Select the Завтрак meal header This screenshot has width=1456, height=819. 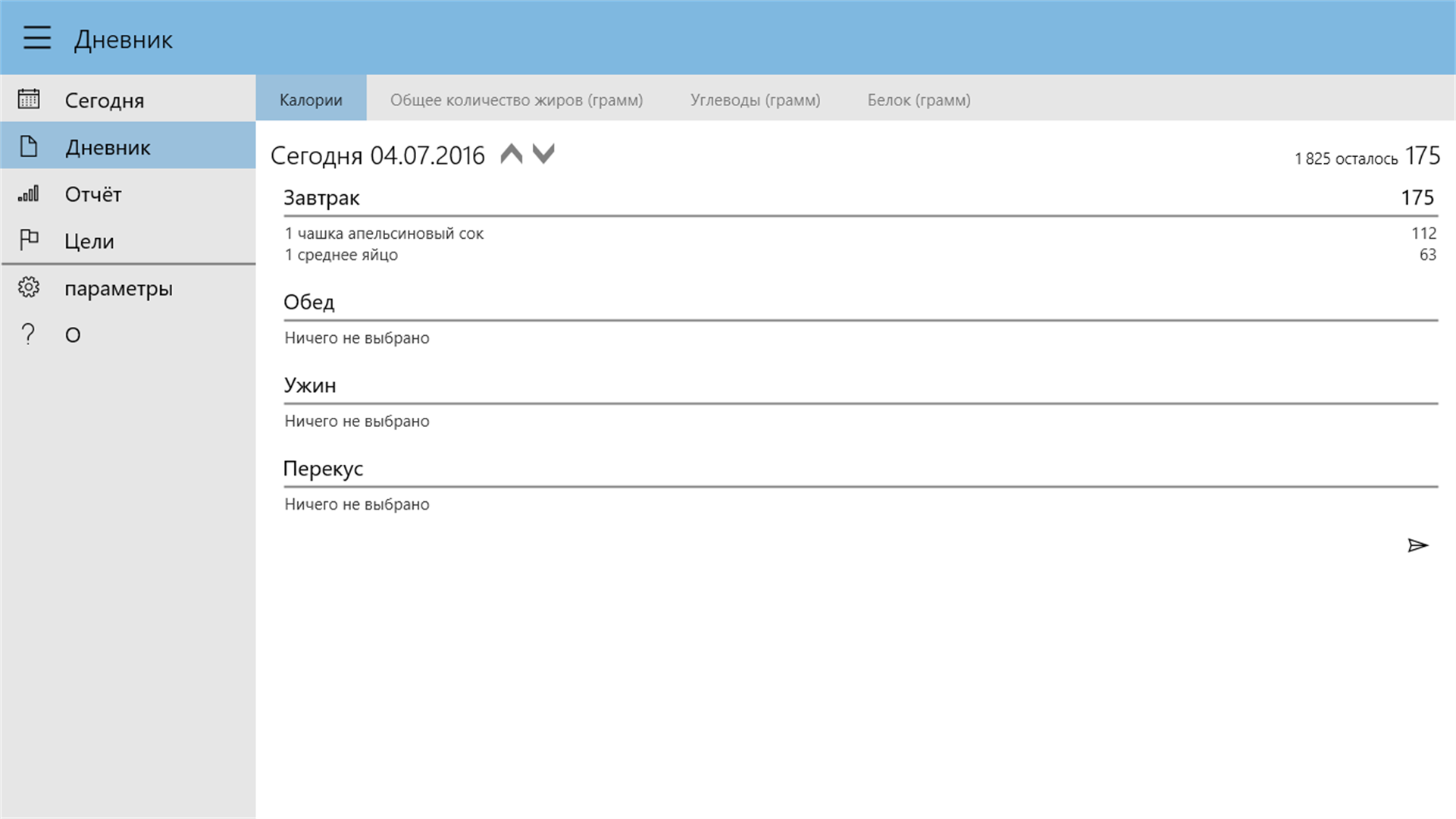pyautogui.click(x=321, y=198)
